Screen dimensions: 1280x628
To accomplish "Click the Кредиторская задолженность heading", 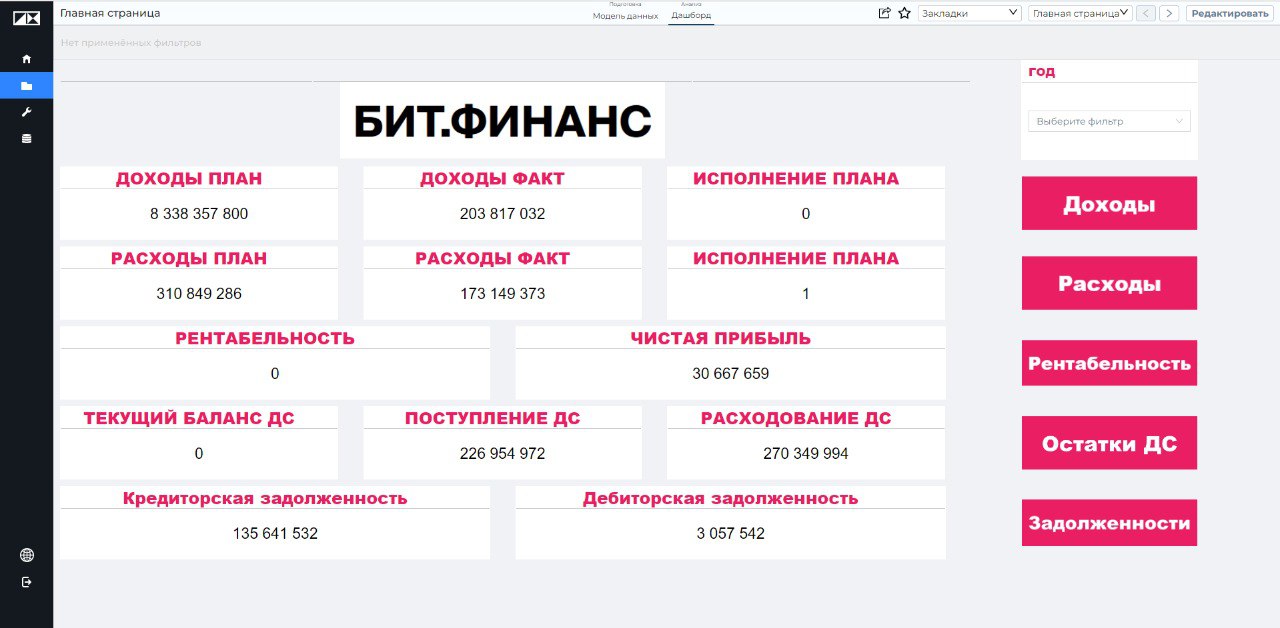I will 265,499.
